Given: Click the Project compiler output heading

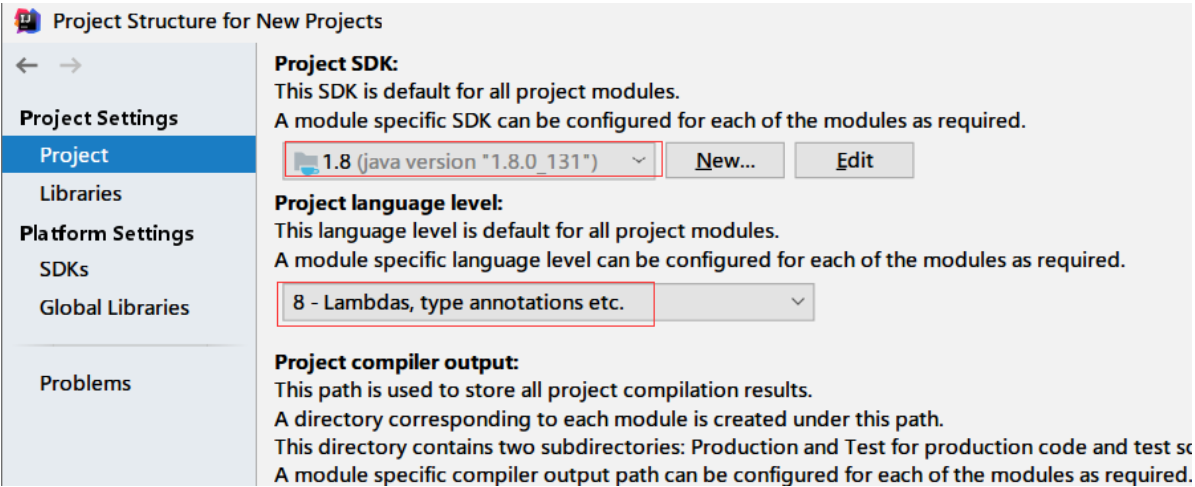Looking at the screenshot, I should (x=397, y=361).
